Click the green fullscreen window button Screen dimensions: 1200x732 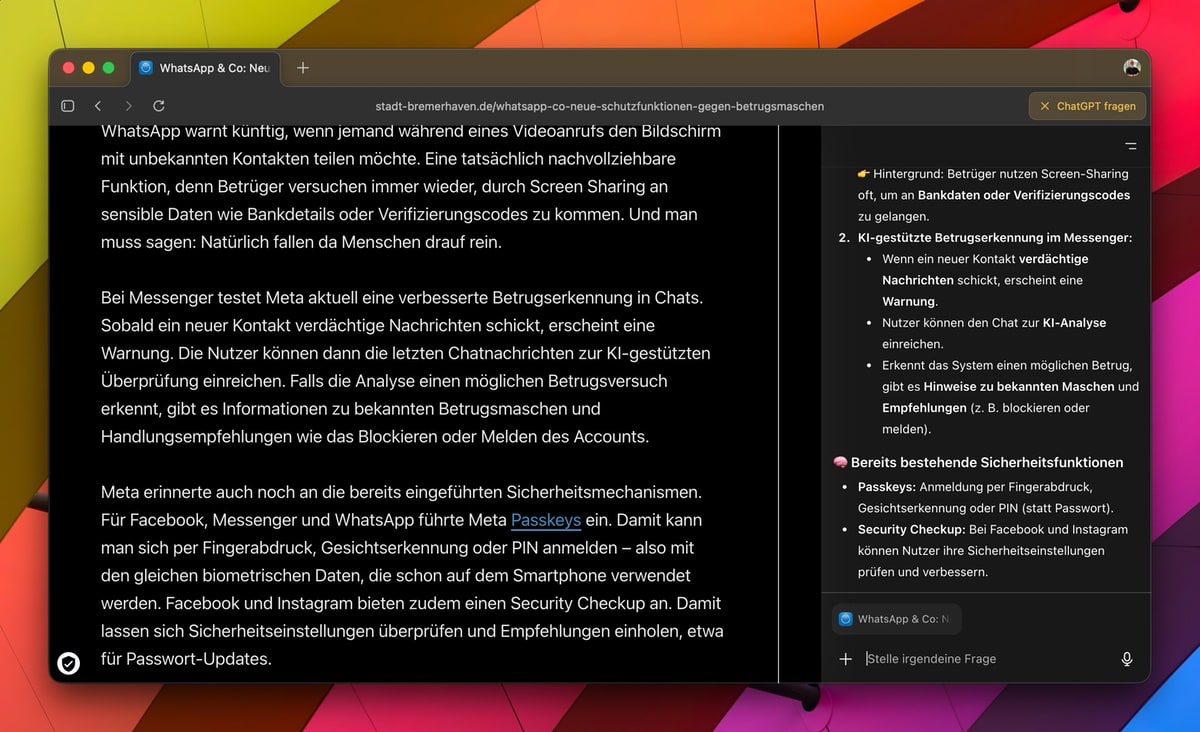pyautogui.click(x=109, y=68)
